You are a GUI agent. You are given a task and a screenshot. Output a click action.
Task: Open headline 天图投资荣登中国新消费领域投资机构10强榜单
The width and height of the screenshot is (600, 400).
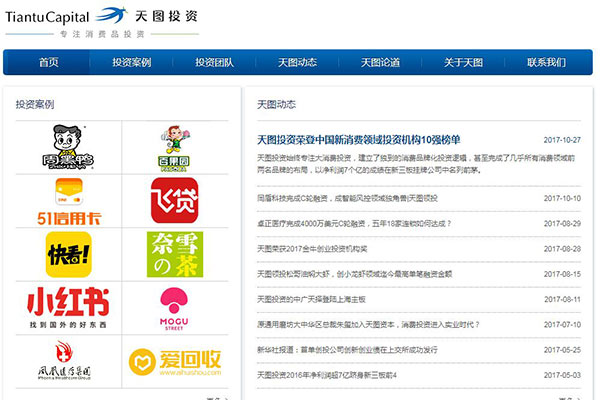359,140
